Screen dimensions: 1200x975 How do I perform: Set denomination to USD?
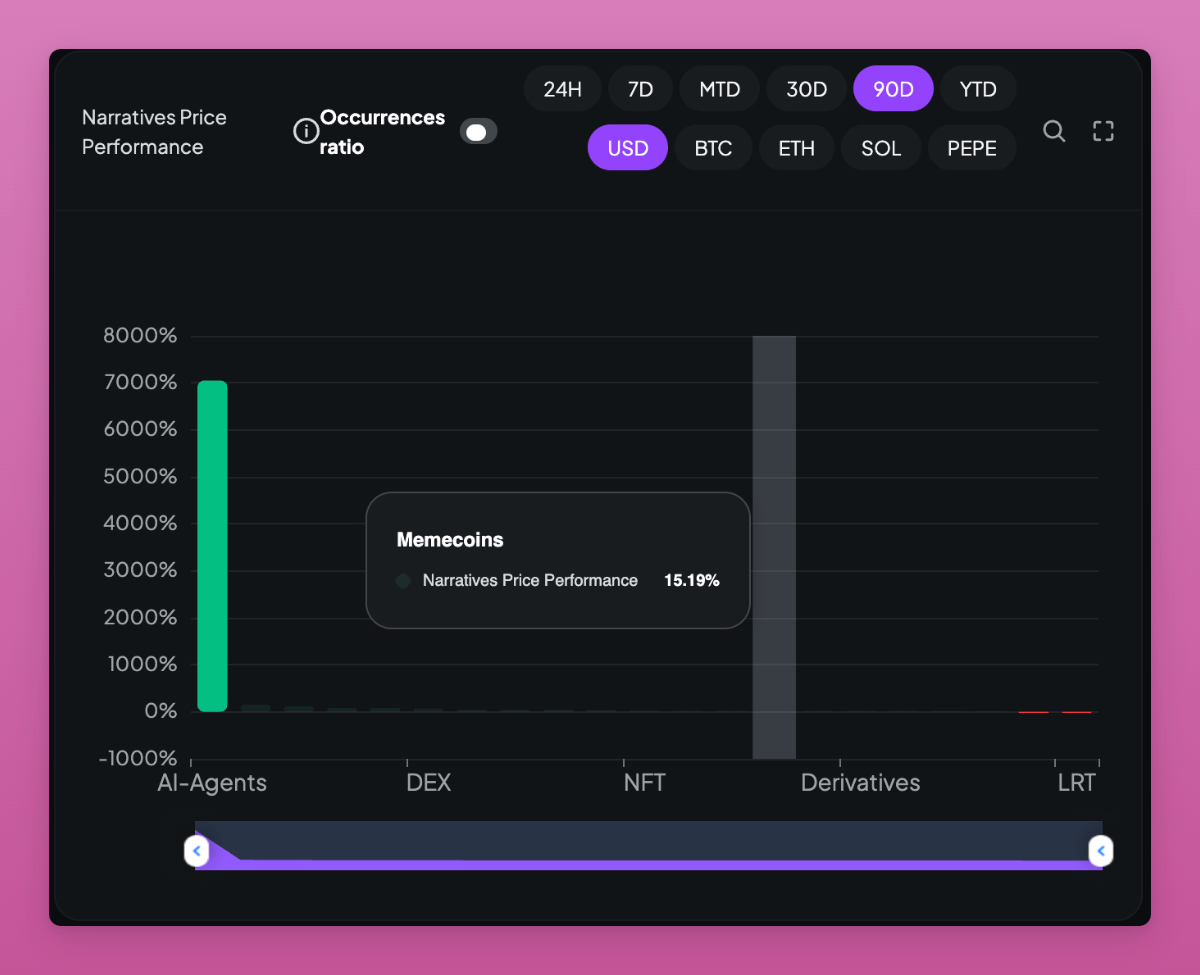tap(628, 148)
